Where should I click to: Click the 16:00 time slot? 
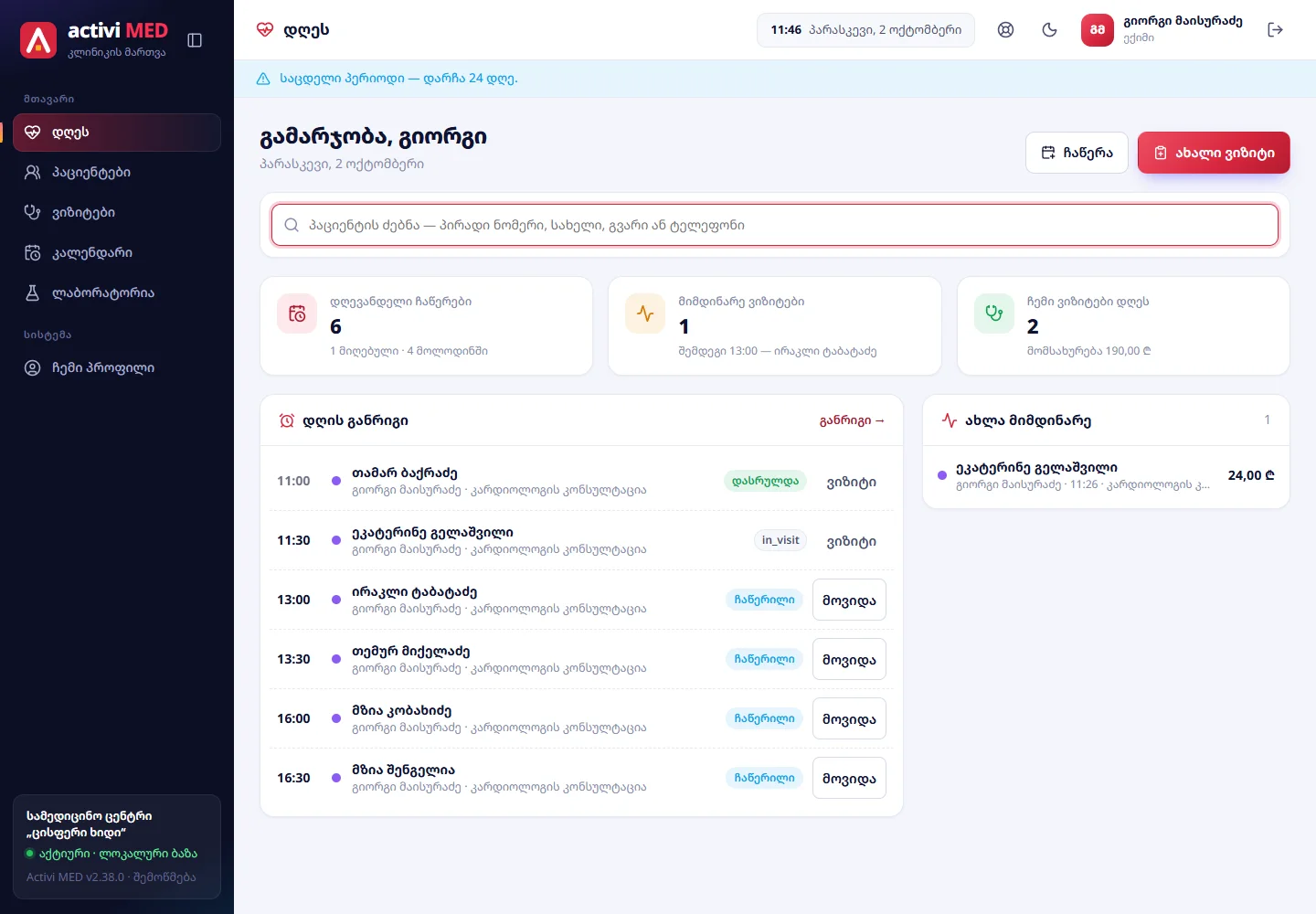tap(293, 718)
